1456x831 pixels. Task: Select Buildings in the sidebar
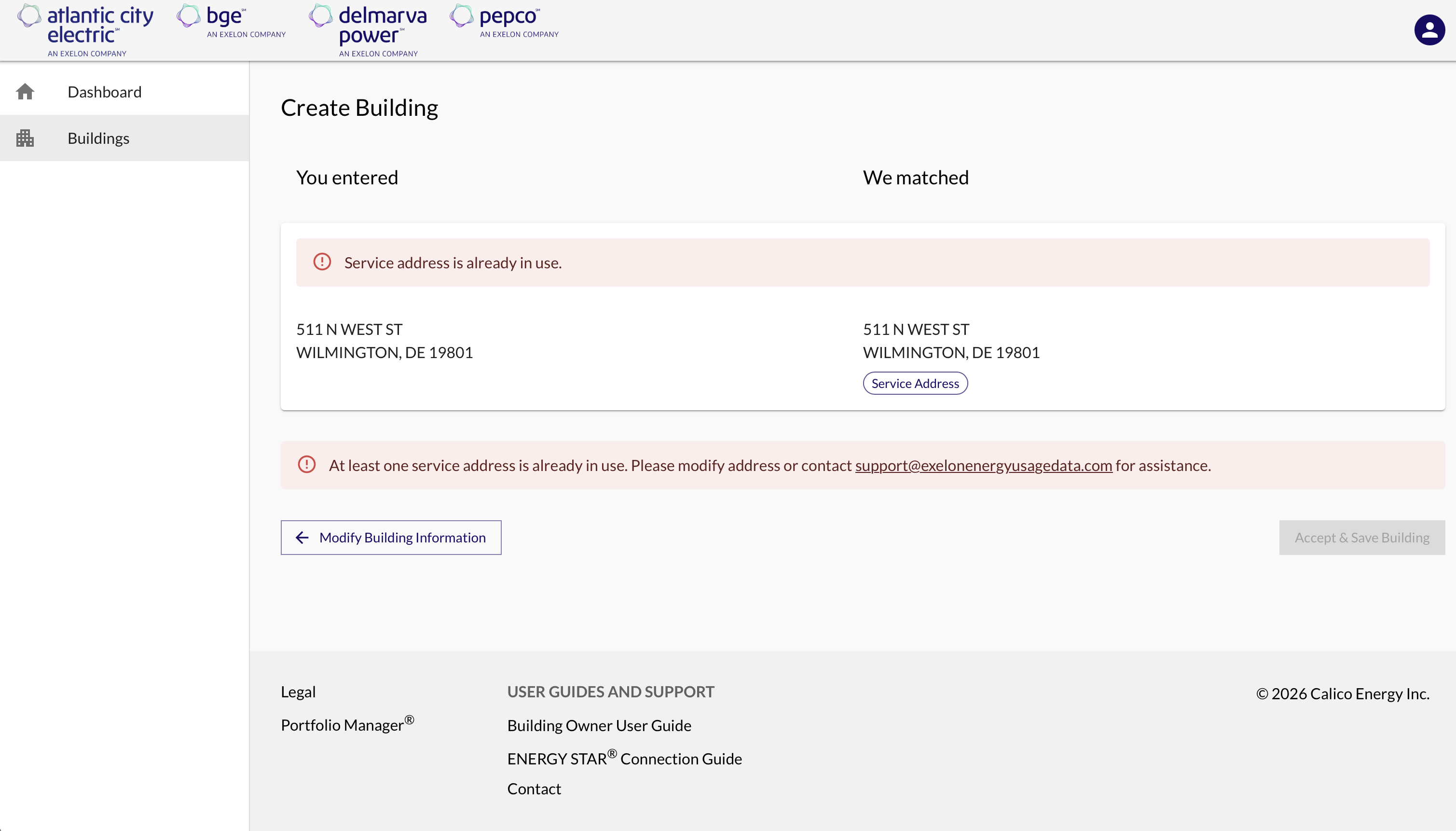click(98, 138)
